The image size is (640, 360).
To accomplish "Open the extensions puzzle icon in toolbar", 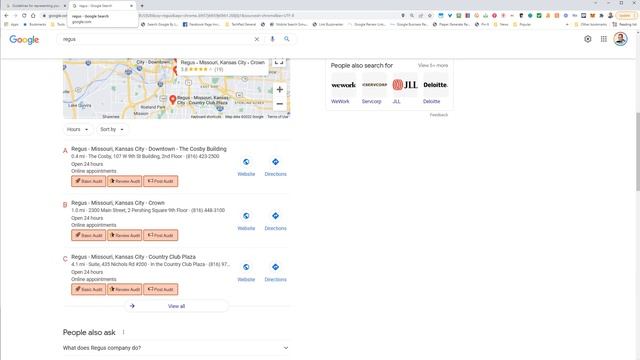I will coord(601,16).
